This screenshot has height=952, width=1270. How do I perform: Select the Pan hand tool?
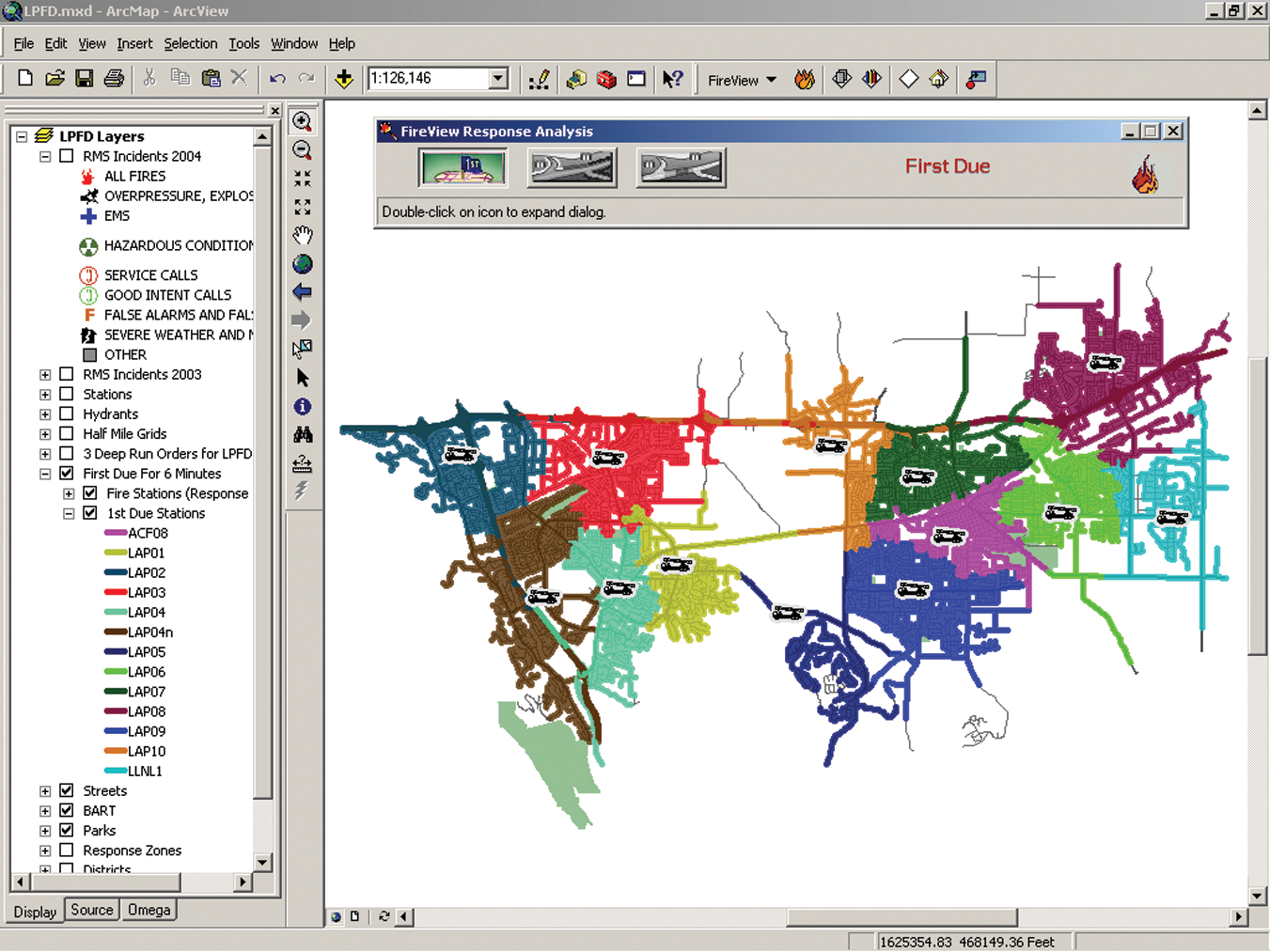point(302,235)
